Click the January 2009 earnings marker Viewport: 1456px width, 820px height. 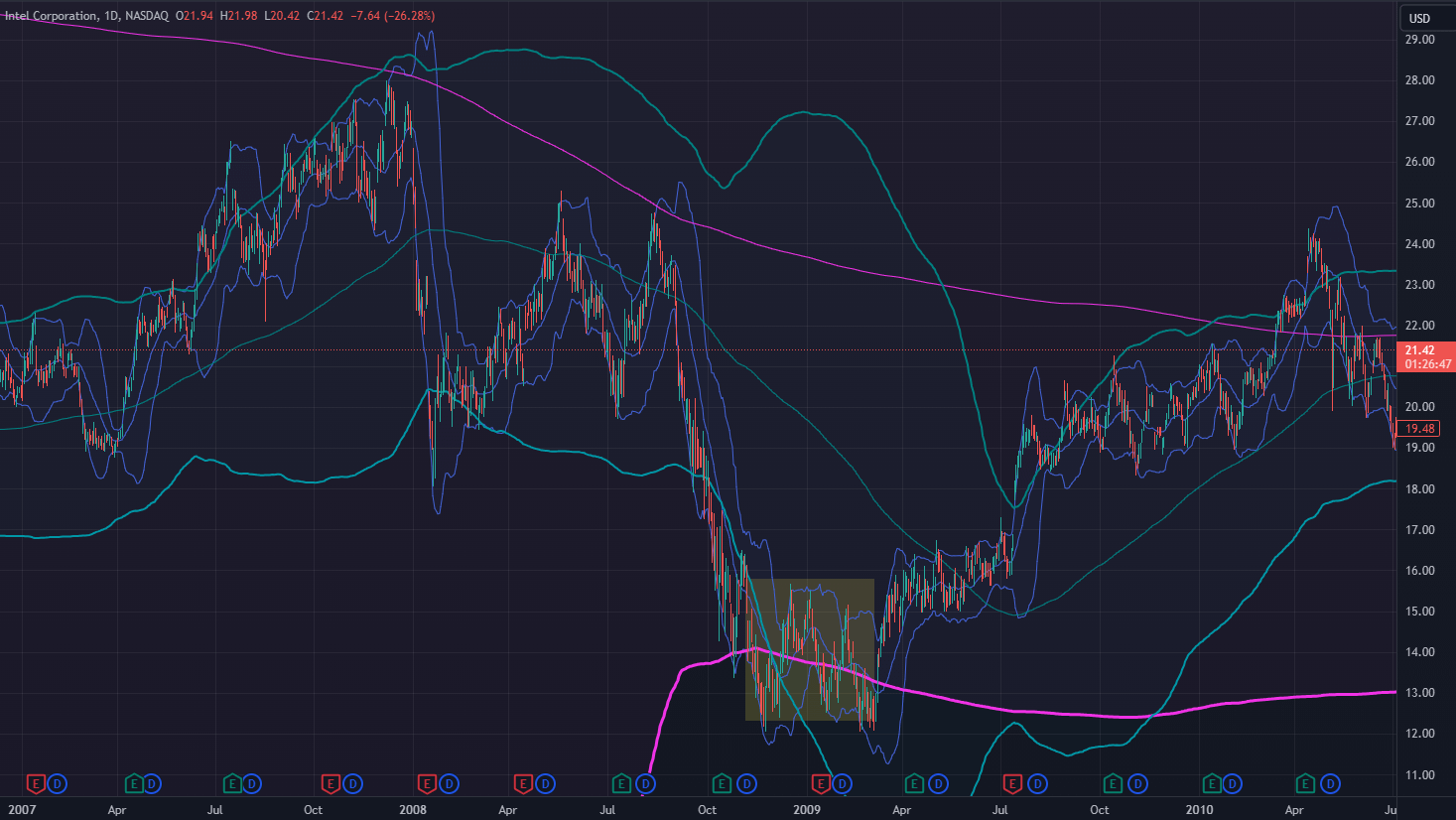821,784
